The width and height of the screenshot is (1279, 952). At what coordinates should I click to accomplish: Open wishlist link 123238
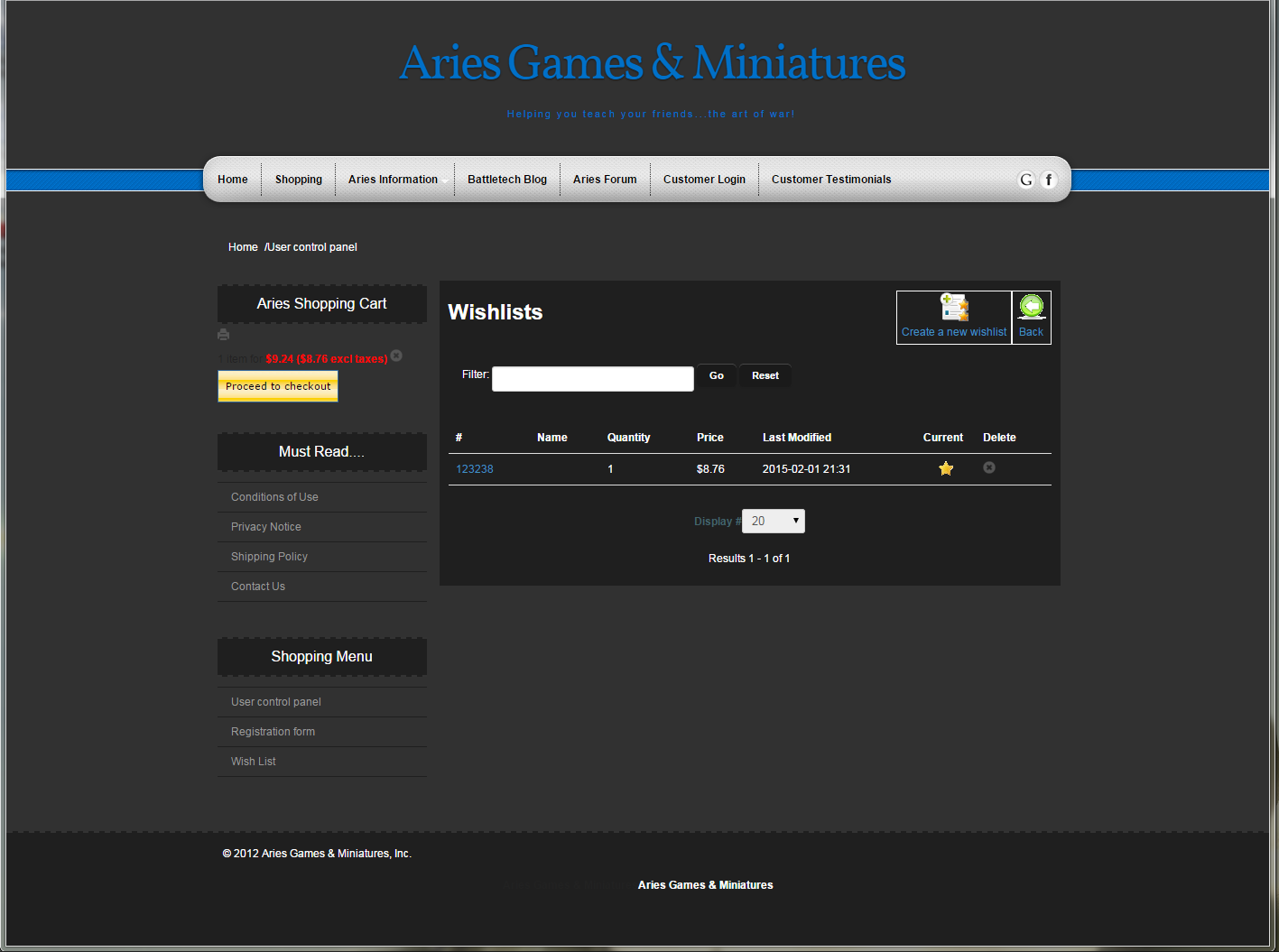coord(475,469)
